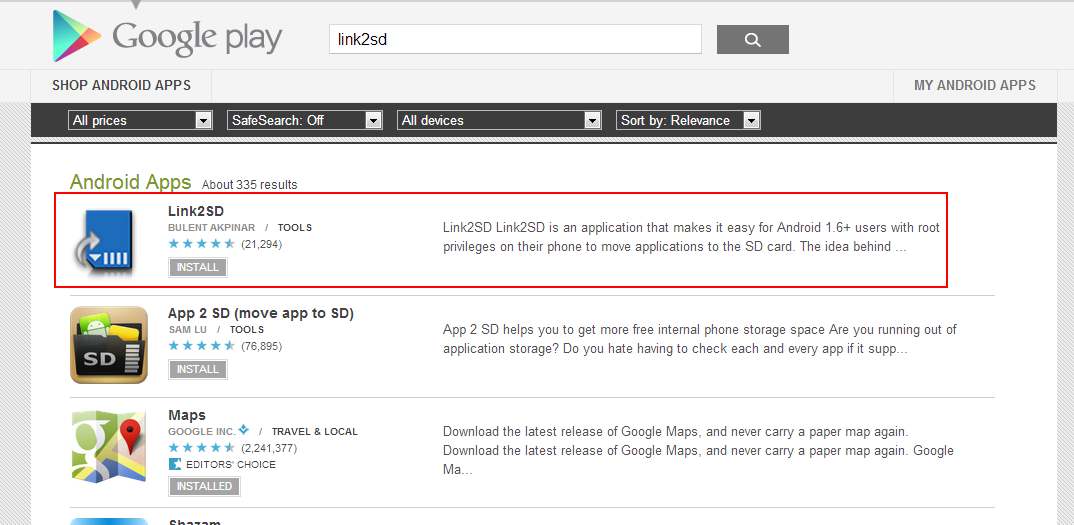Open developer Sam Lu's page
Screen dimensions: 1074x525
point(188,330)
